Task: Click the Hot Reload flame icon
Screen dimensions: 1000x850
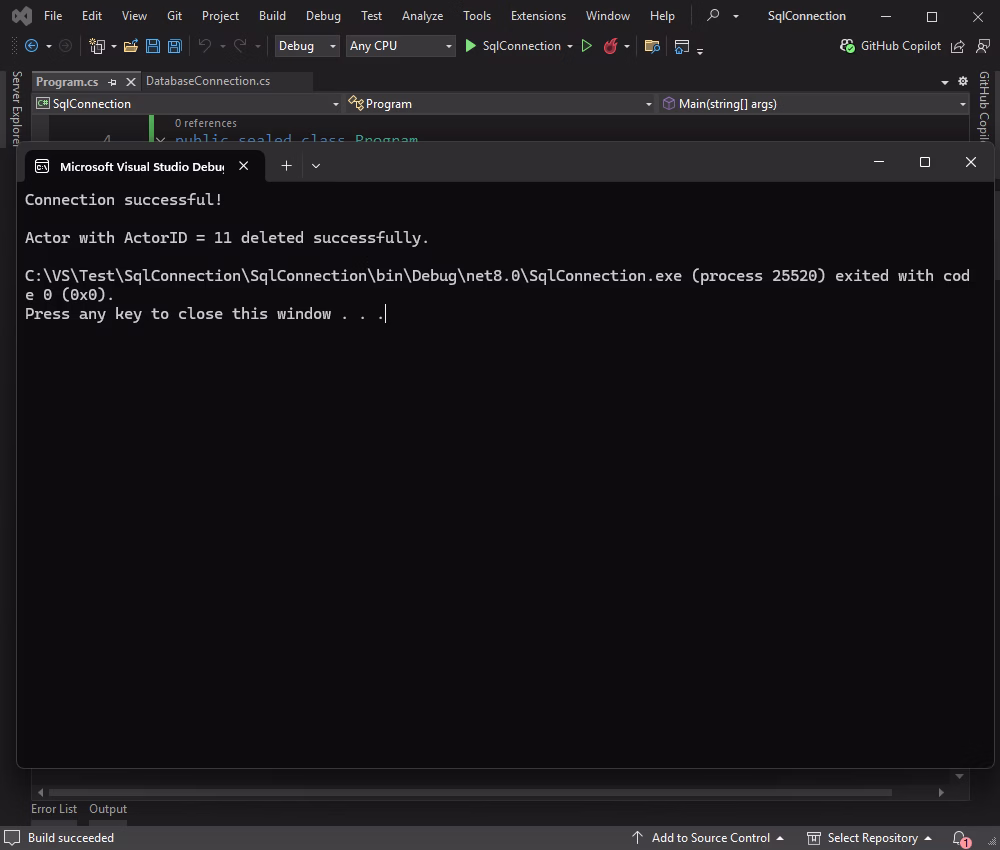Action: [611, 46]
